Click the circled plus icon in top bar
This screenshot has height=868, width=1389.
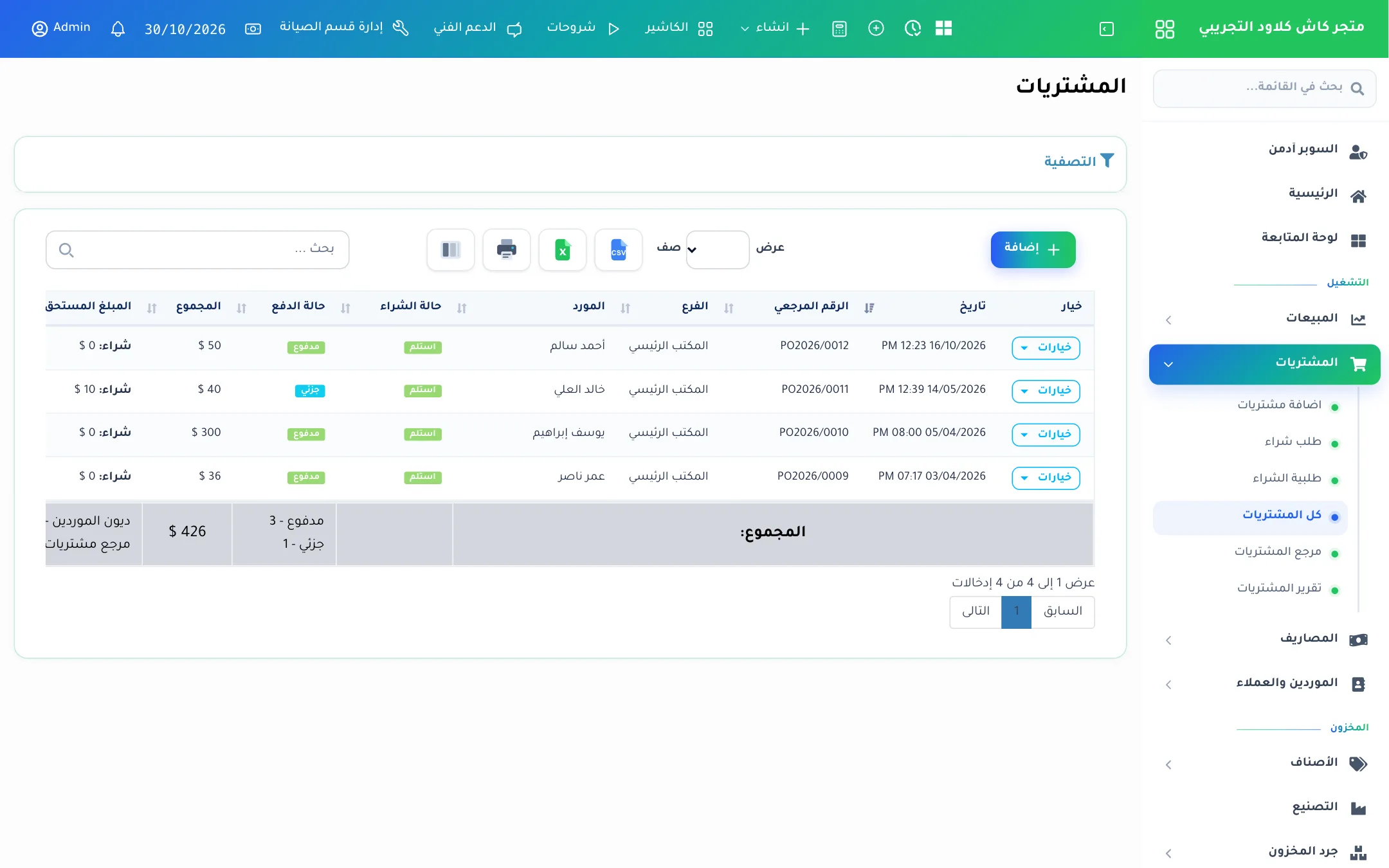(x=876, y=29)
